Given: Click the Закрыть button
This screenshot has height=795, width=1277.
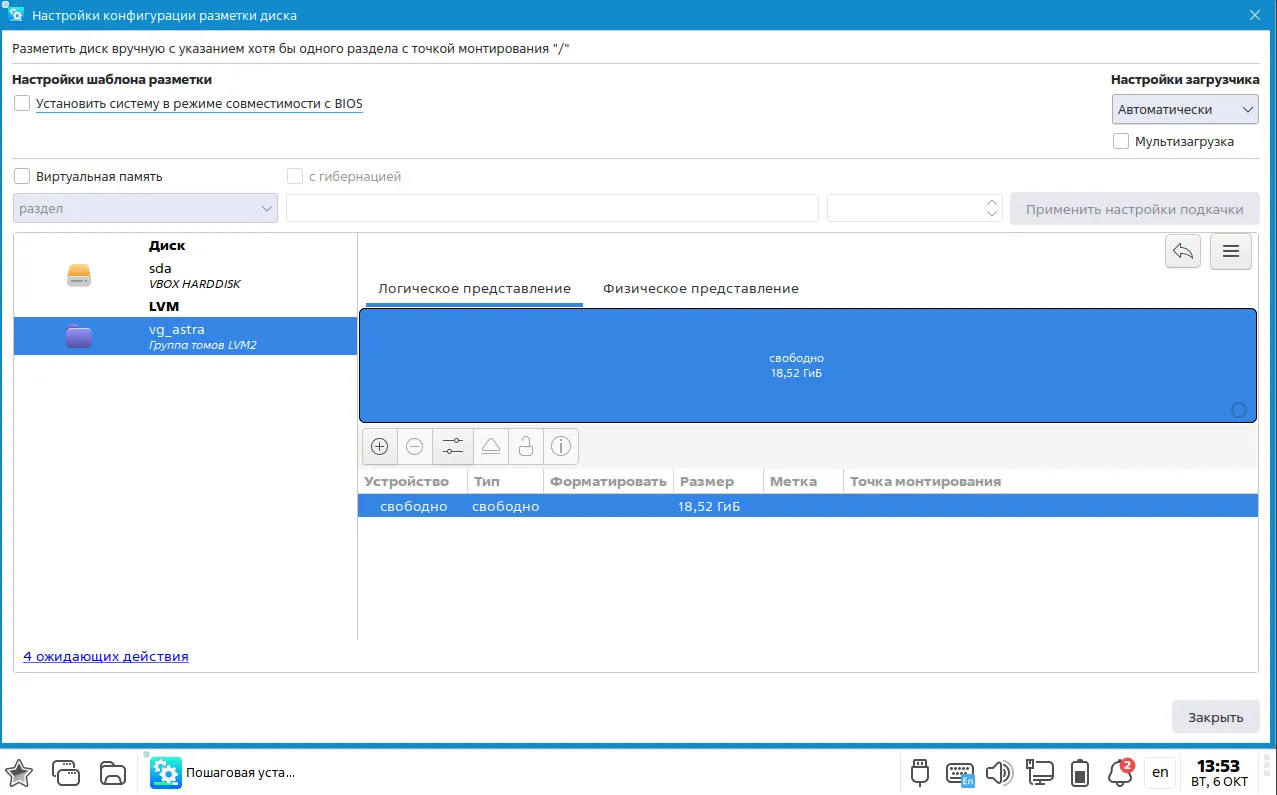Looking at the screenshot, I should tap(1216, 716).
